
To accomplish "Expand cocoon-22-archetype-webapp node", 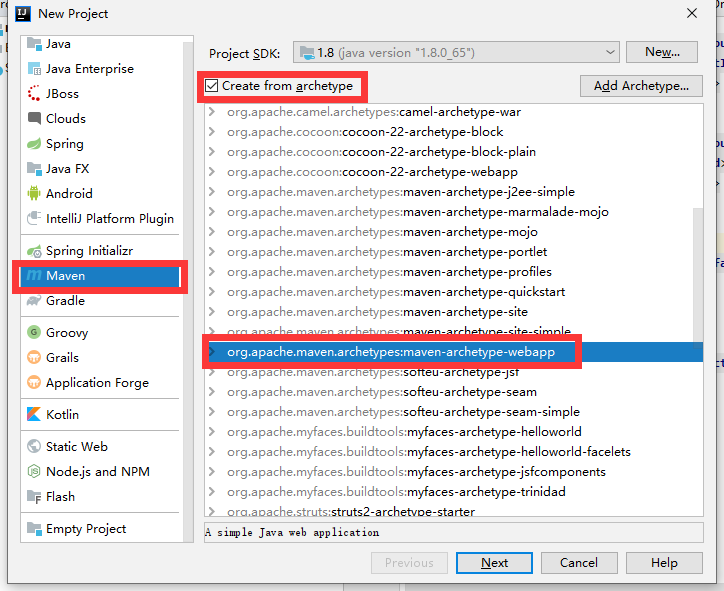I will coord(212,172).
